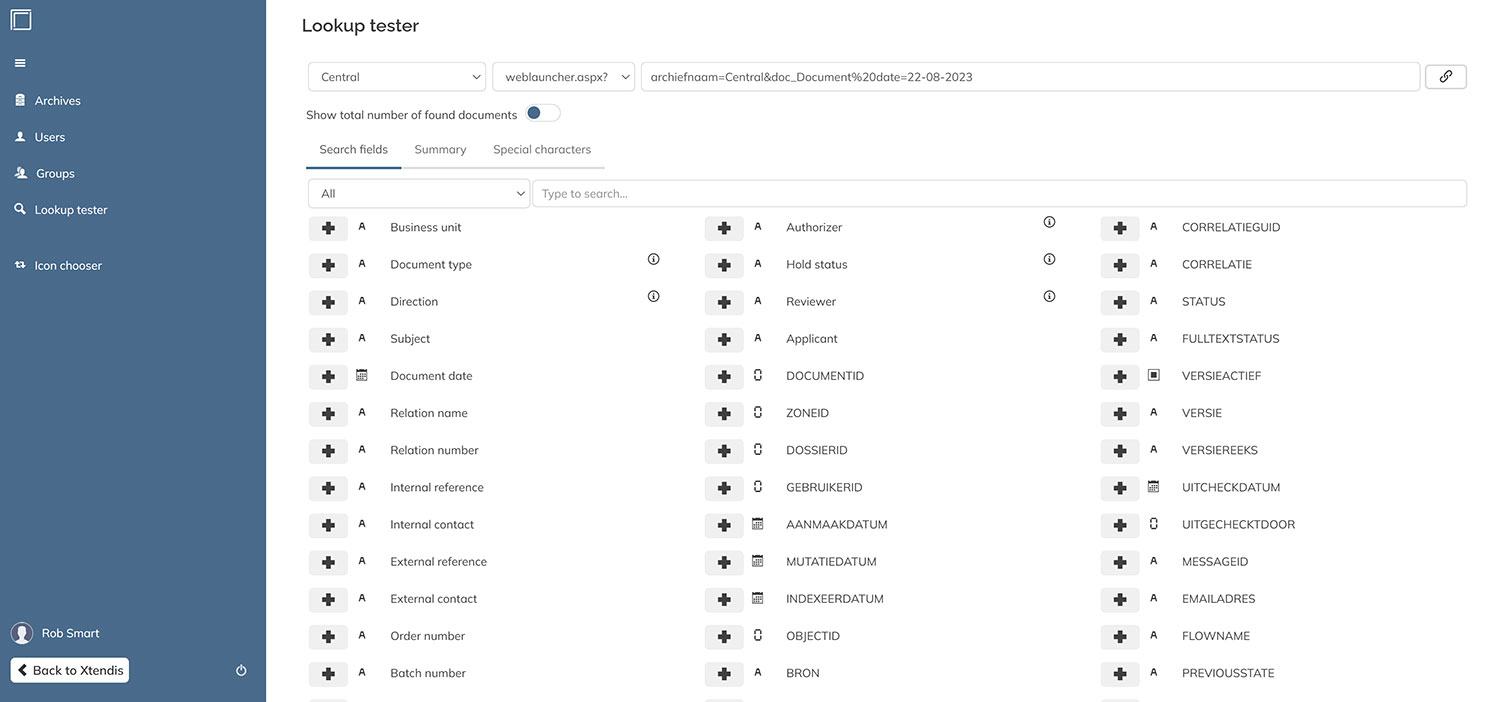
Task: Click the link icon button
Action: (x=1445, y=77)
